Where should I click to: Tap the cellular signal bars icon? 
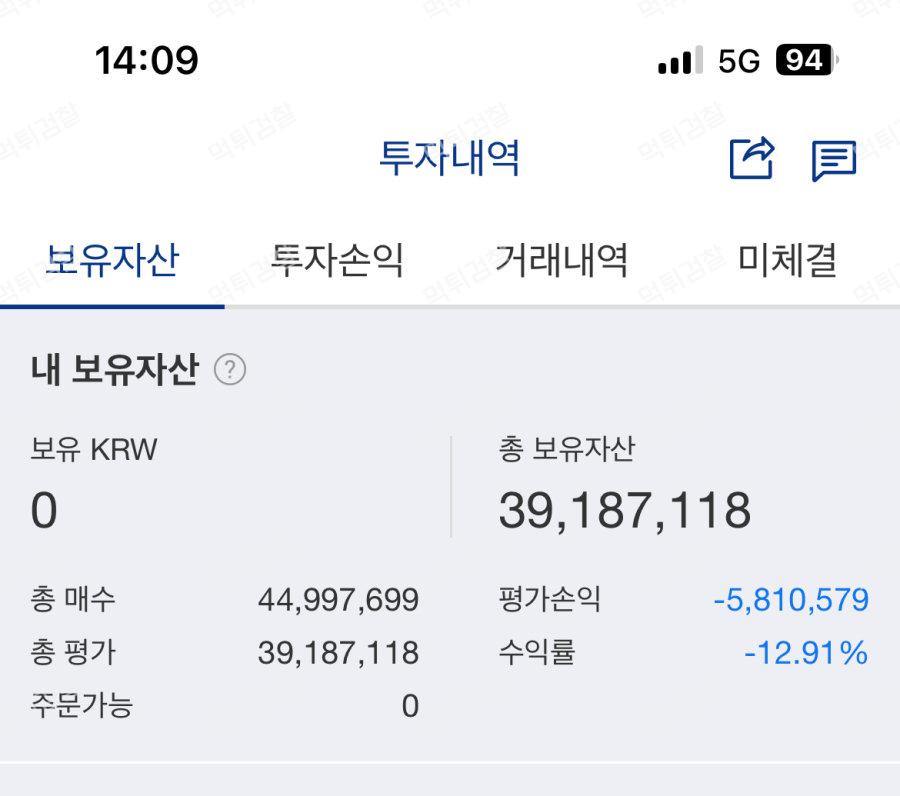[x=680, y=62]
